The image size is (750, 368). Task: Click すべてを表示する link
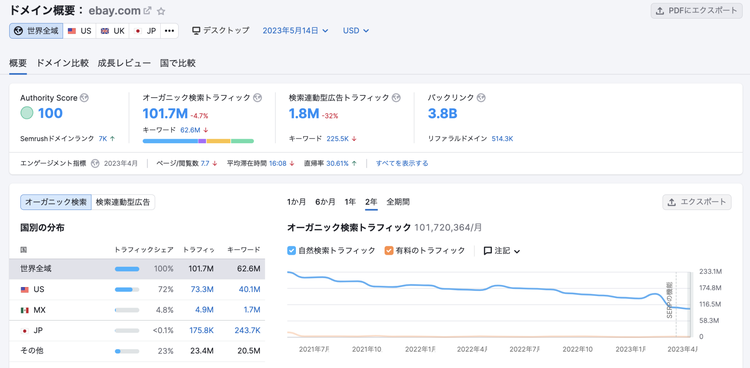402,163
